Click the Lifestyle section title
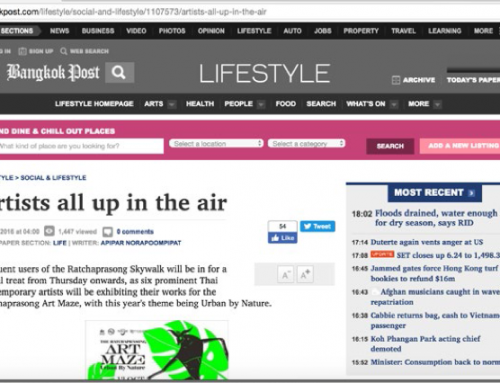Screen dimensions: 500x383 (x=265, y=73)
